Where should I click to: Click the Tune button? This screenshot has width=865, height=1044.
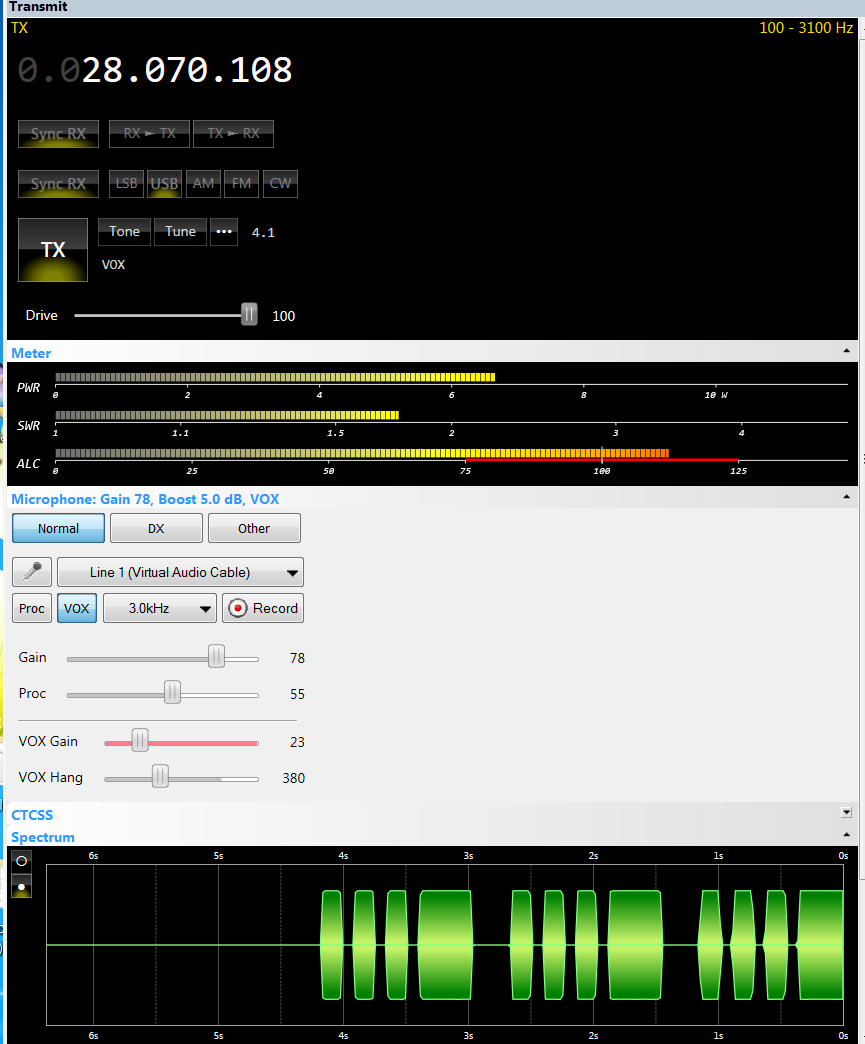pos(180,232)
